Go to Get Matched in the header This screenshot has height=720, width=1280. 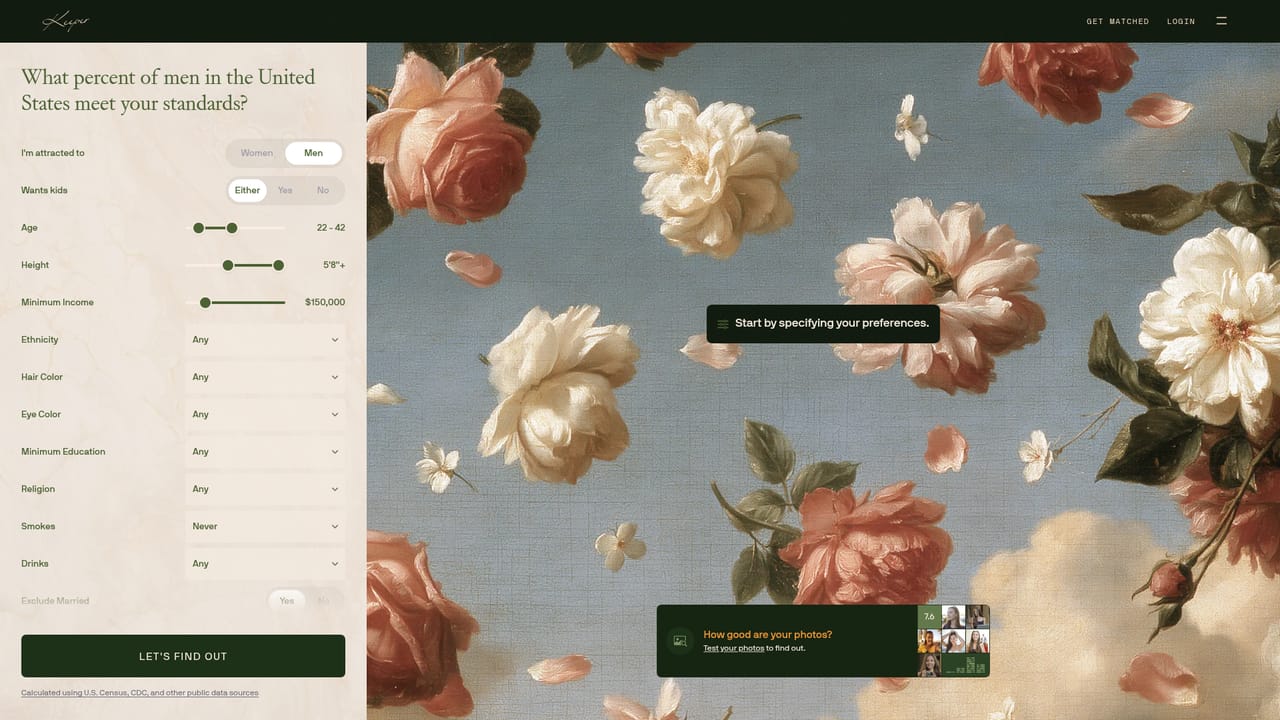pyautogui.click(x=1117, y=21)
